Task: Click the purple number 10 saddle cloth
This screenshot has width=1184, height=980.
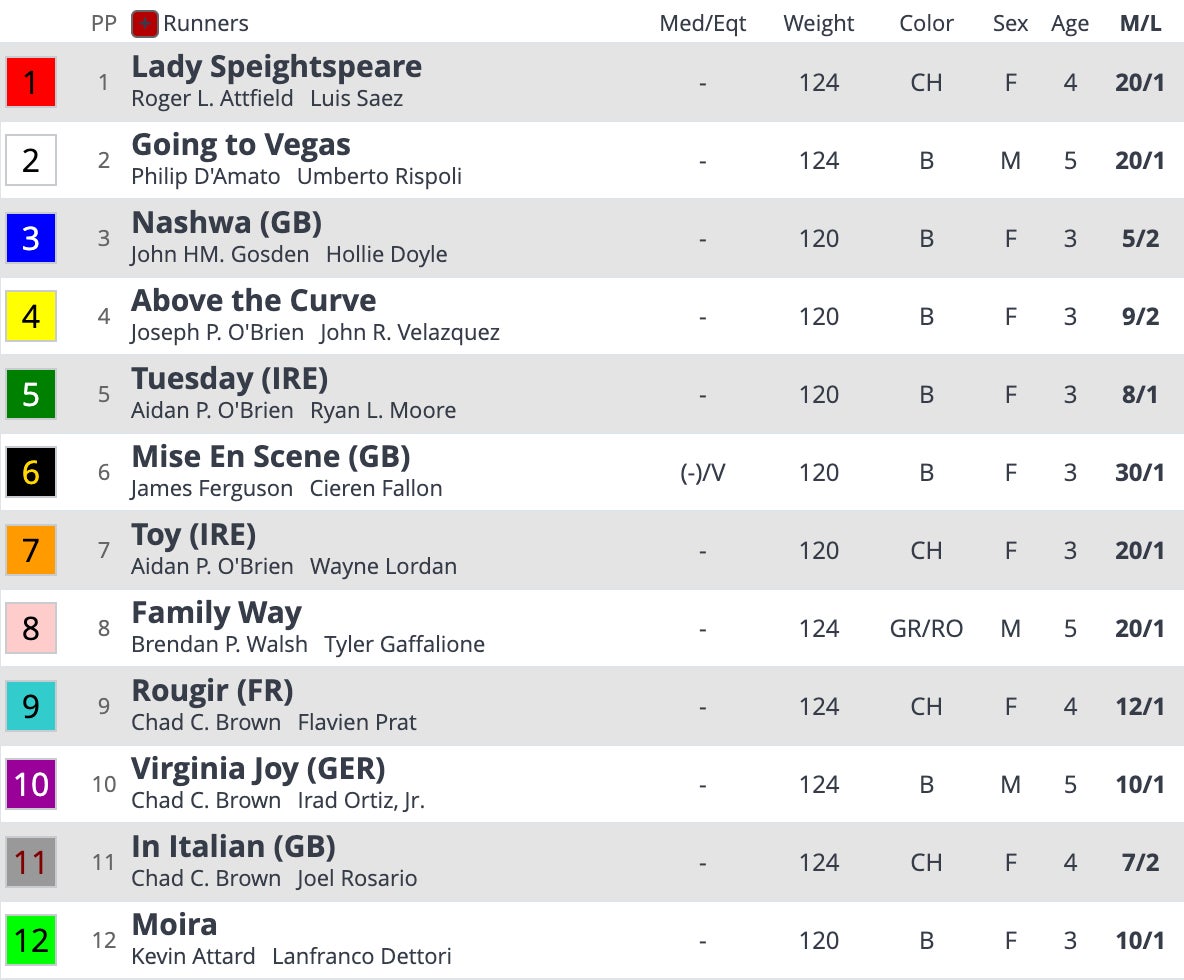Action: pyautogui.click(x=31, y=785)
